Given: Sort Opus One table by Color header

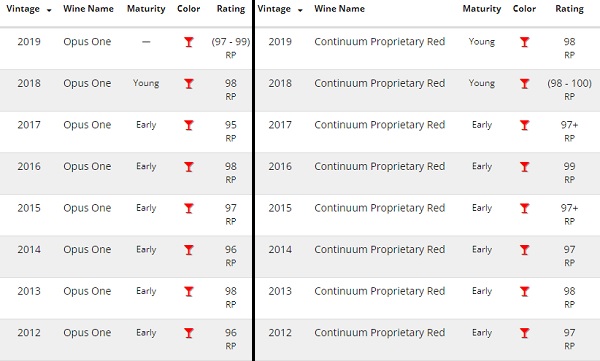Looking at the screenshot, I should (189, 9).
